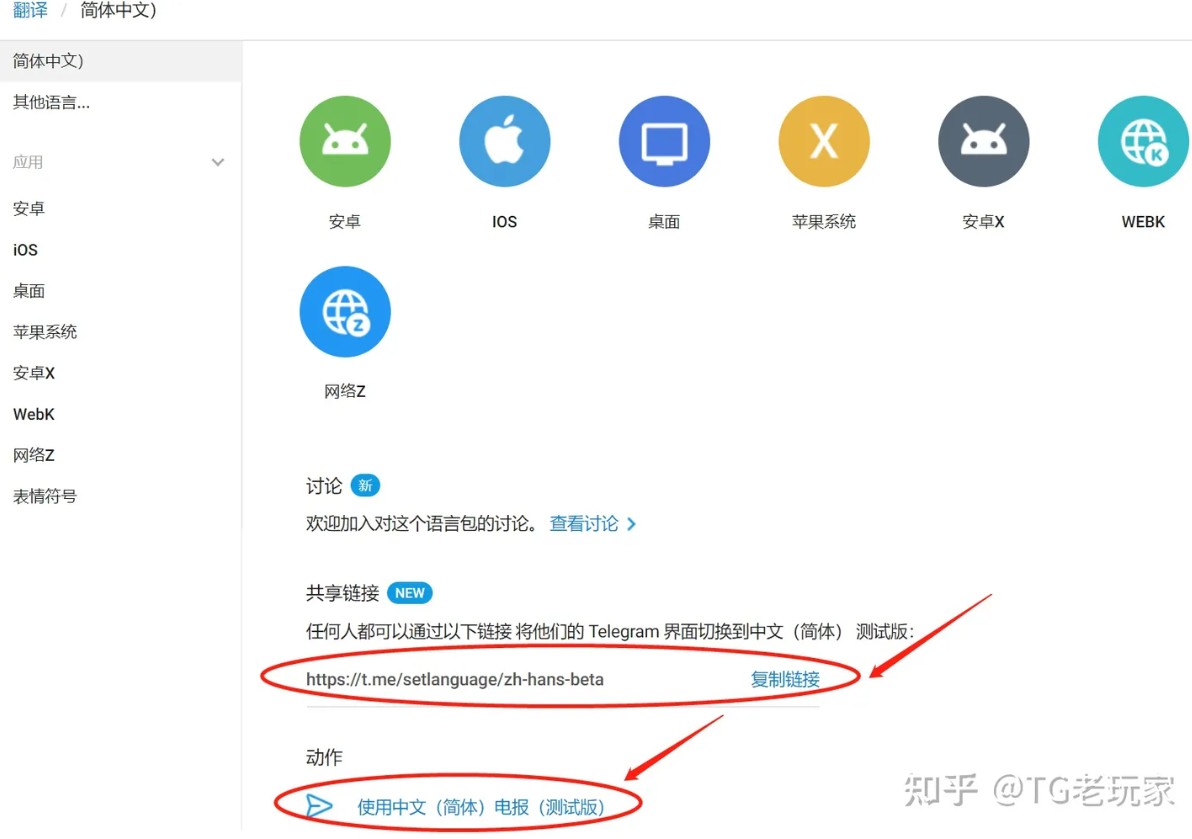The height and width of the screenshot is (839, 1192).
Task: Open the dark gray 安卓X icon
Action: (984, 141)
